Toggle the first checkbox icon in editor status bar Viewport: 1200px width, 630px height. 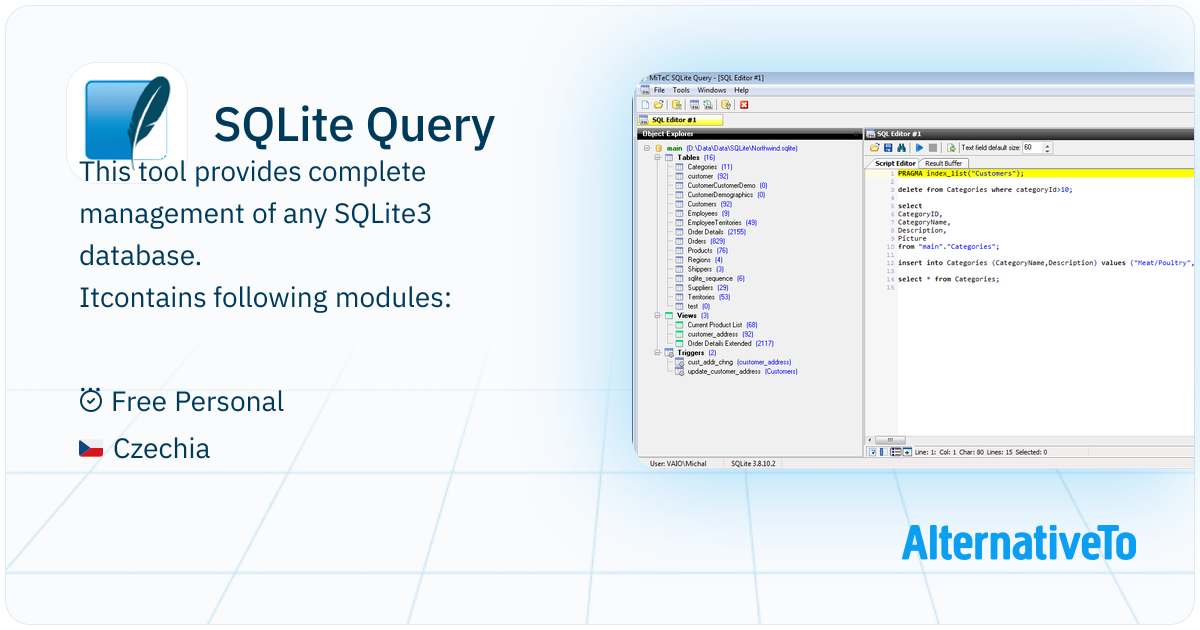coord(872,452)
